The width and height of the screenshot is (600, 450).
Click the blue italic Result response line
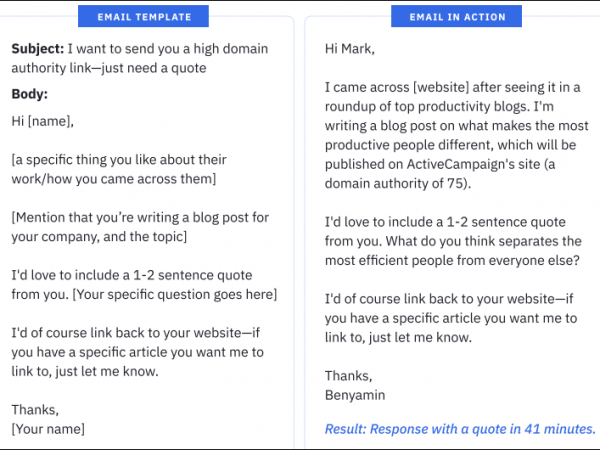tap(460, 428)
